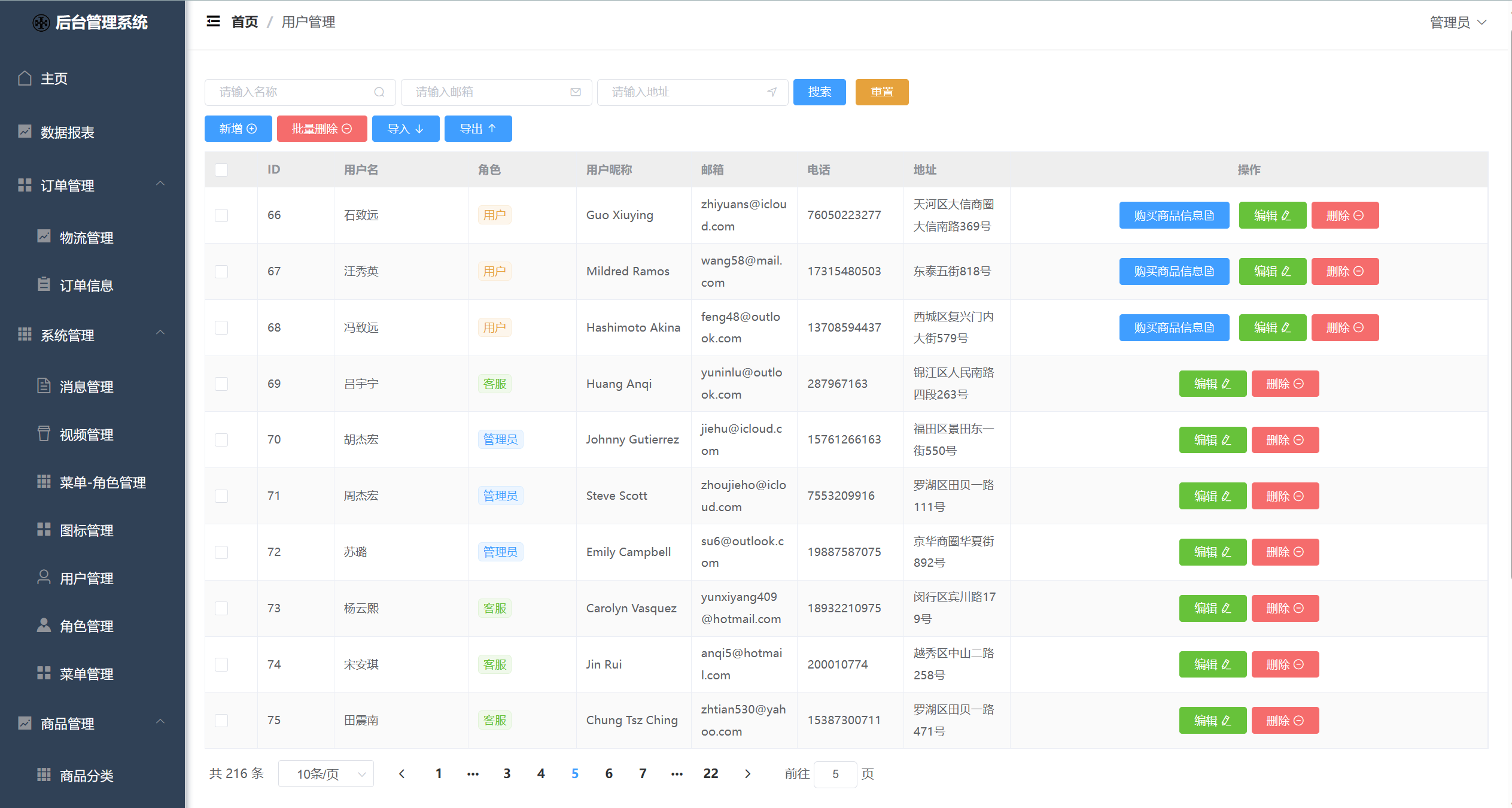Click the system logo icon beside 后台管理系统
This screenshot has width=1512, height=808.
pos(41,23)
